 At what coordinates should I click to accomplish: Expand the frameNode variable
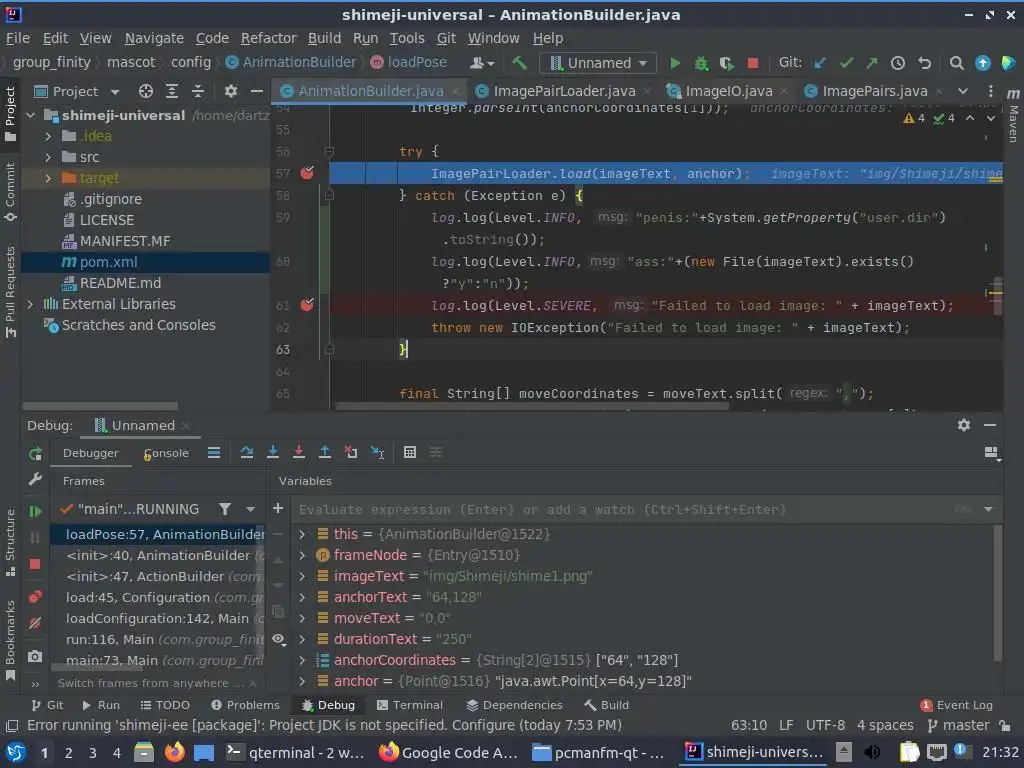tap(302, 555)
